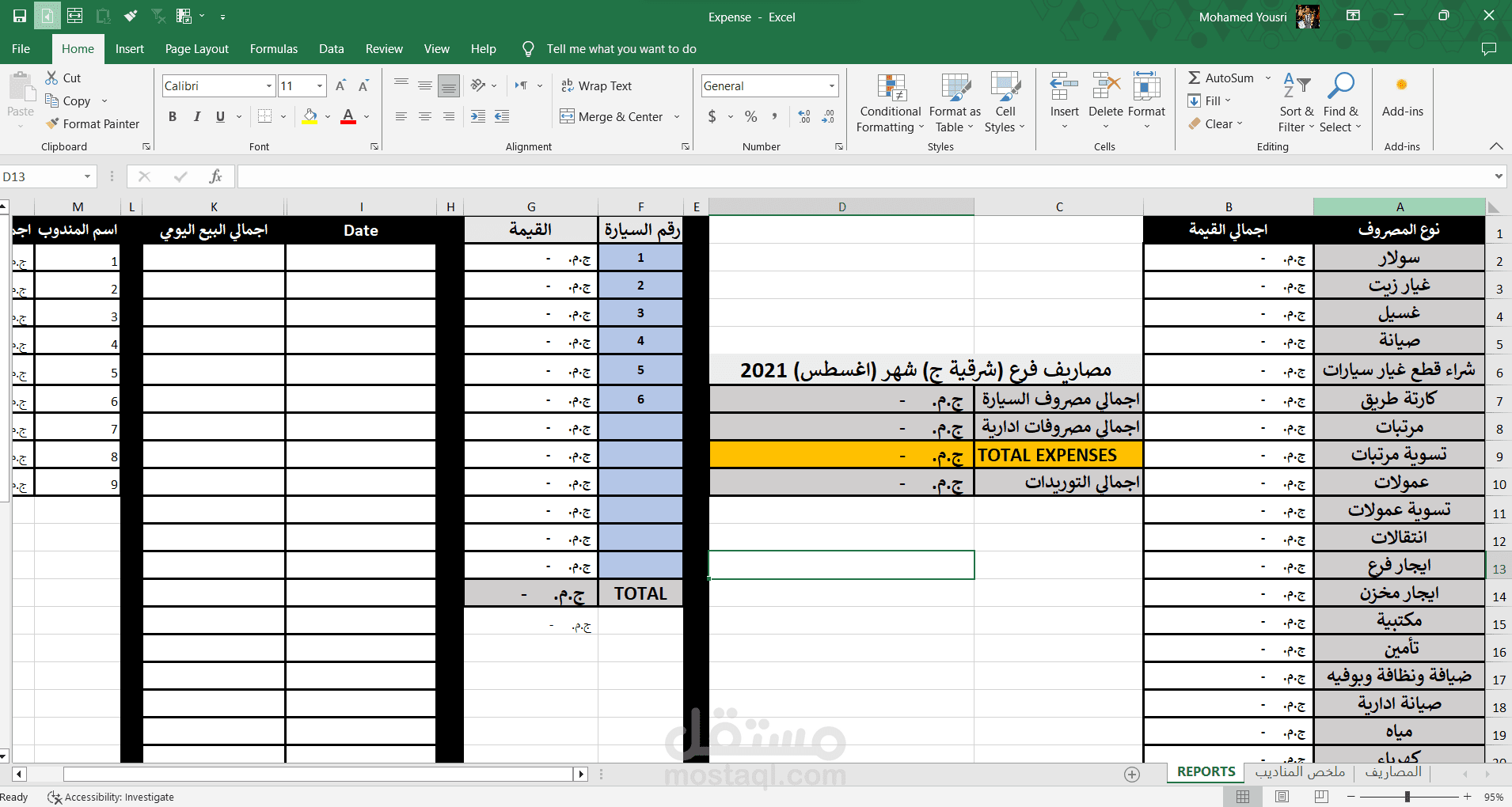The image size is (1512, 807).
Task: Click Accessibility: Investigate in status bar
Action: [x=111, y=798]
